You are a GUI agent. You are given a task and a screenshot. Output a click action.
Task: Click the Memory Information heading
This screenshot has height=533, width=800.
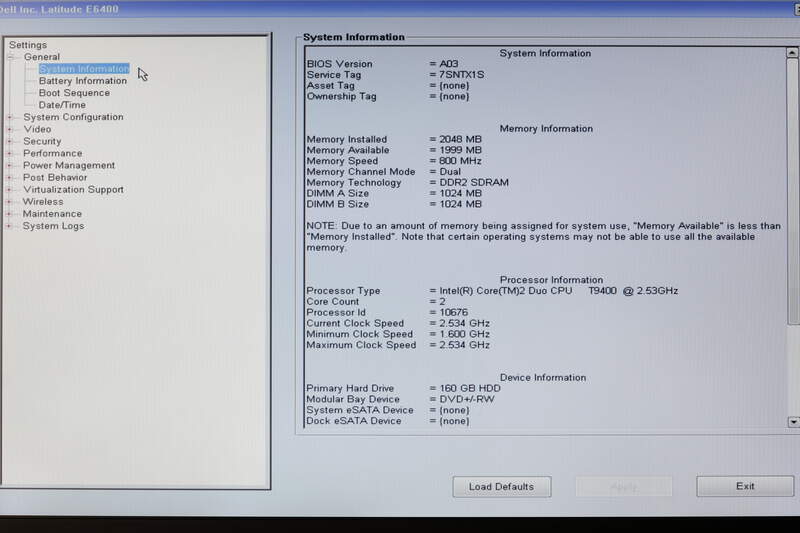point(546,129)
